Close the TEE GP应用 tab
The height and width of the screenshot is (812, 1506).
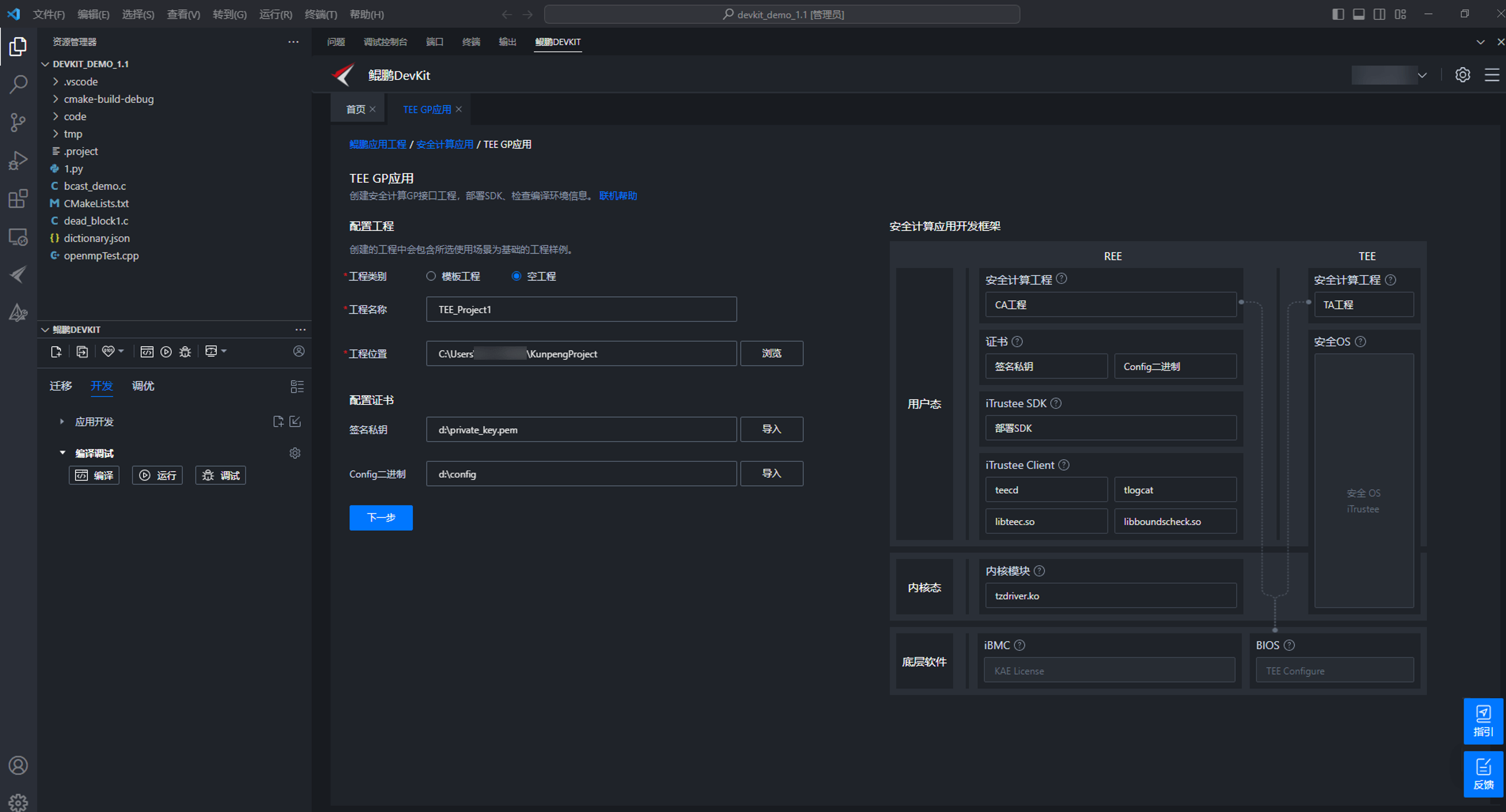tap(459, 109)
